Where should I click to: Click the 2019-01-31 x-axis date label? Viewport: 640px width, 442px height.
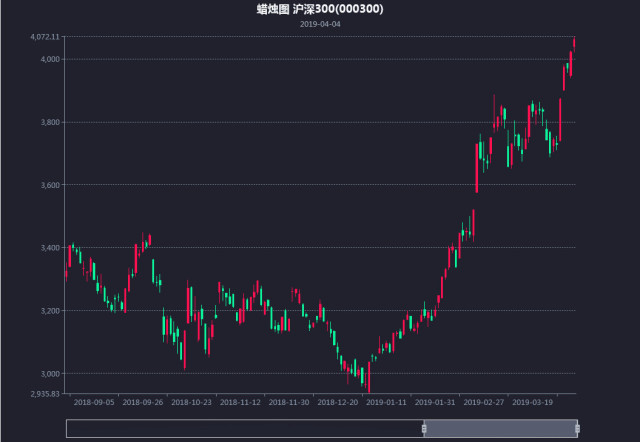tap(436, 402)
